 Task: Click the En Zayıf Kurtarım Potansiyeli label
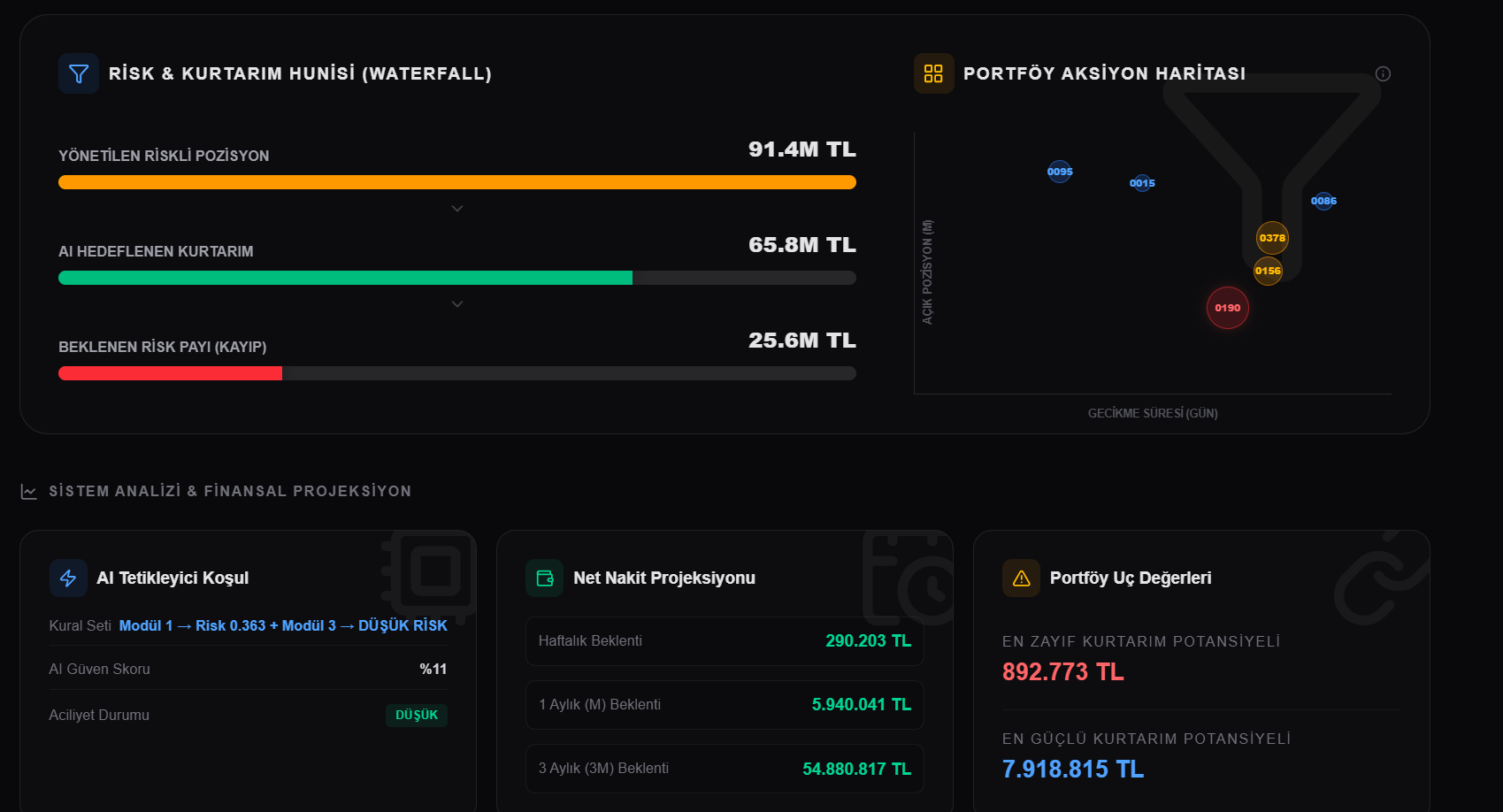coord(1141,641)
